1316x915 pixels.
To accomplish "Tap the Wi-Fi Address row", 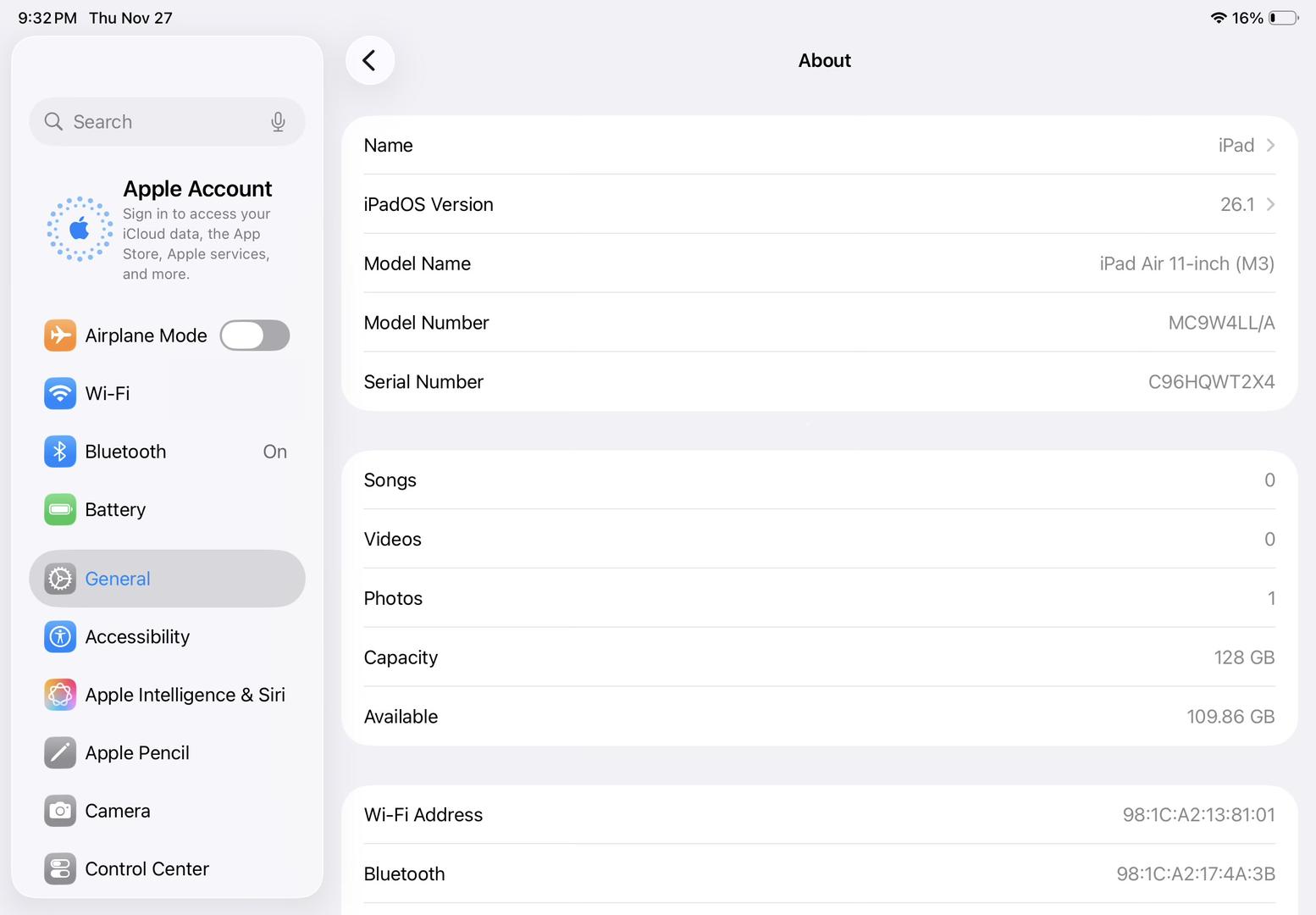I will click(x=819, y=814).
